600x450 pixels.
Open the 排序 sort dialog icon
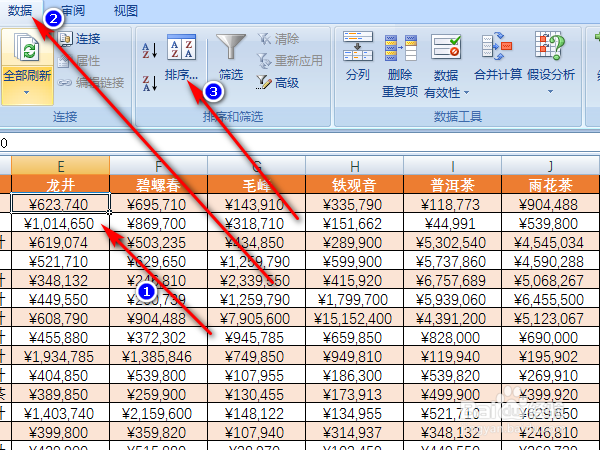pos(181,47)
